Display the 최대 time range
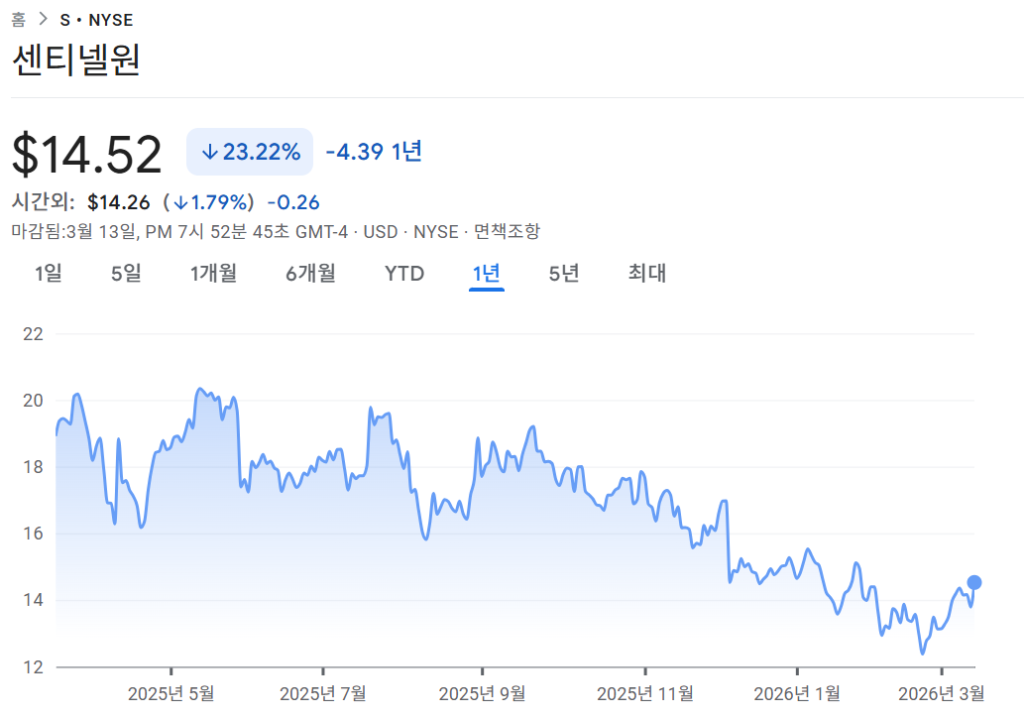 point(646,273)
